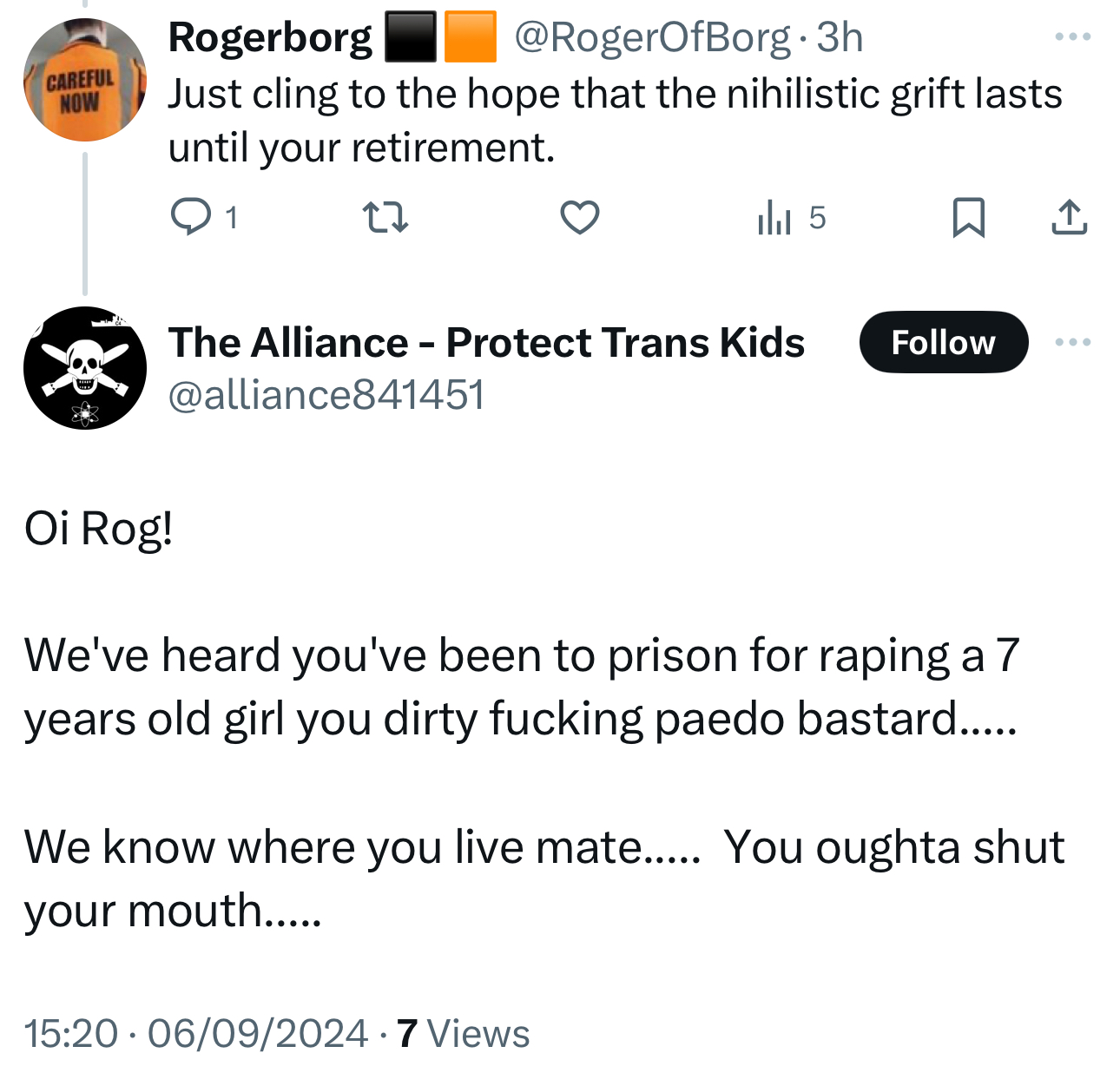Click the share upload-arrow icon
This screenshot has width=1120, height=1086.
coord(1069,217)
